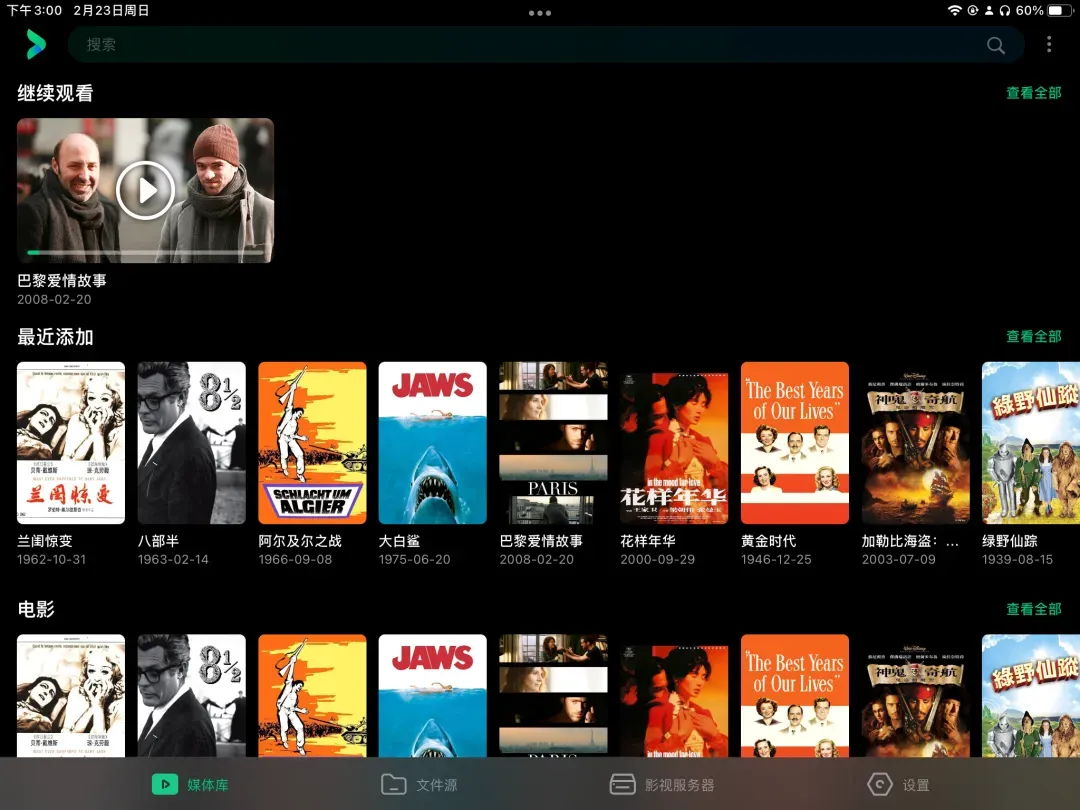The width and height of the screenshot is (1080, 810).
Task: Open 查看全部 for 最近添加
Action: pyautogui.click(x=1033, y=336)
